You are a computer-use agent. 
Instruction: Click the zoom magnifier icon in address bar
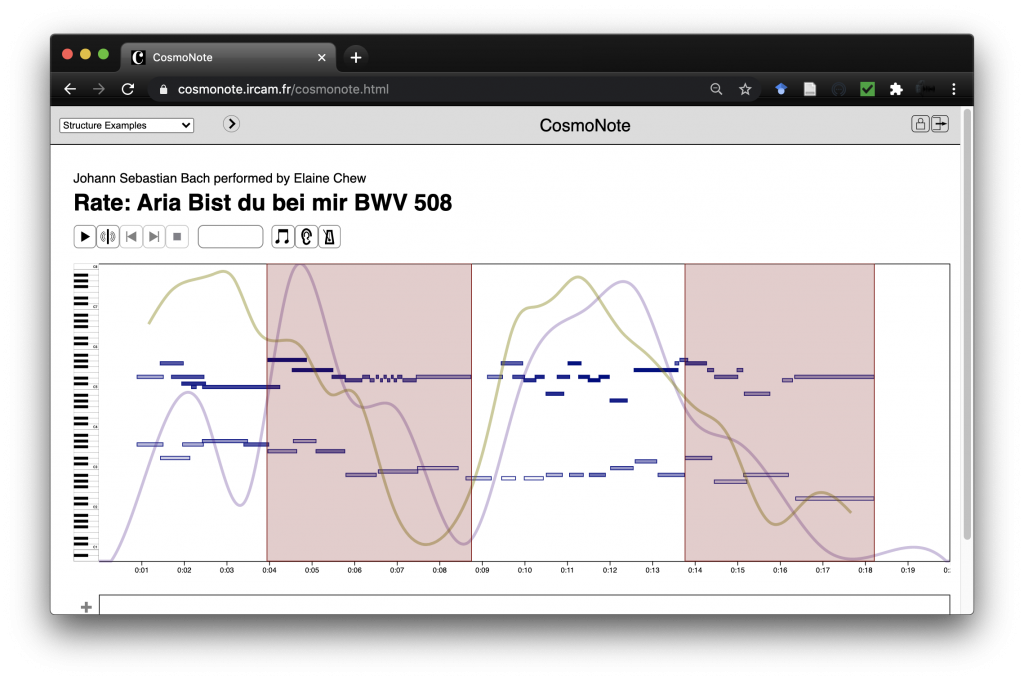pyautogui.click(x=716, y=89)
